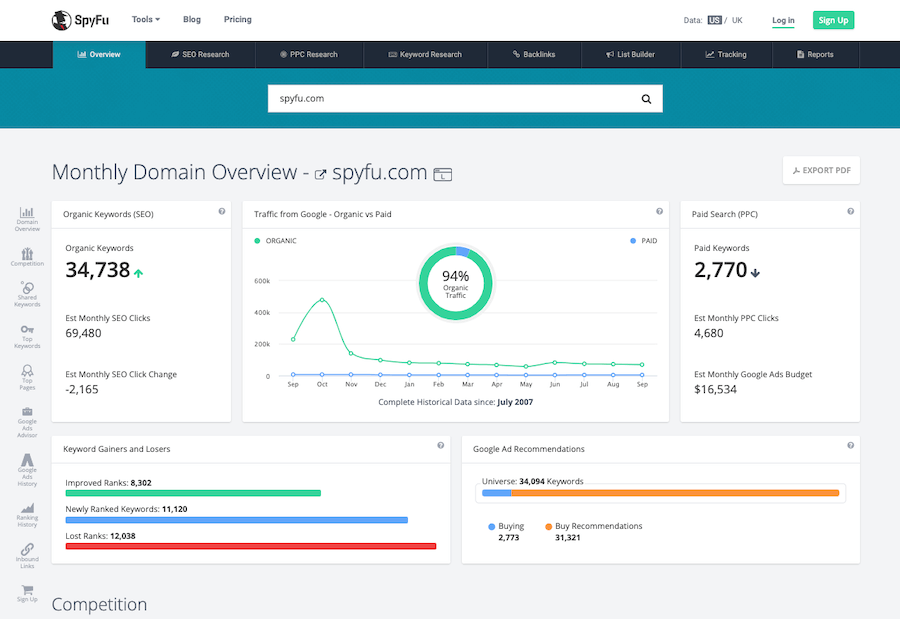
Task: Open Ranking History in sidebar
Action: [x=27, y=515]
